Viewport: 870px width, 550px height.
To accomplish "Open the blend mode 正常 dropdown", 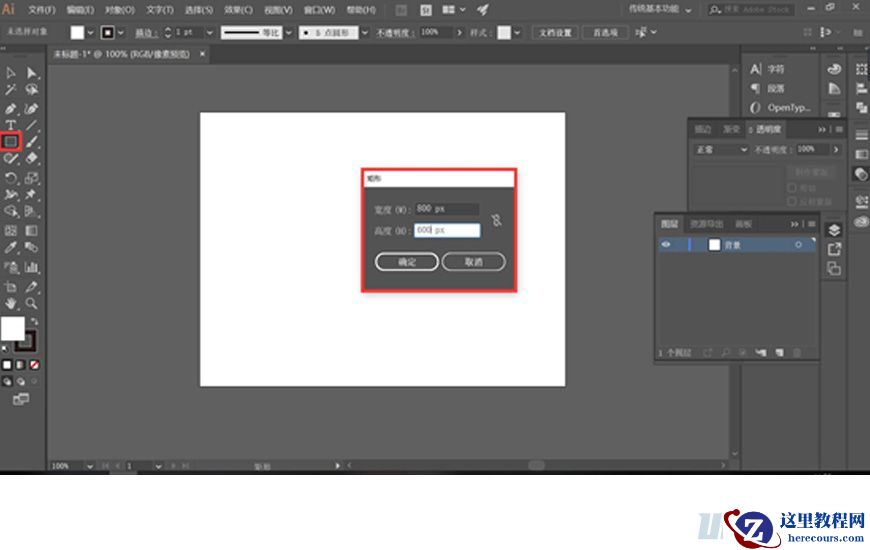I will point(721,149).
